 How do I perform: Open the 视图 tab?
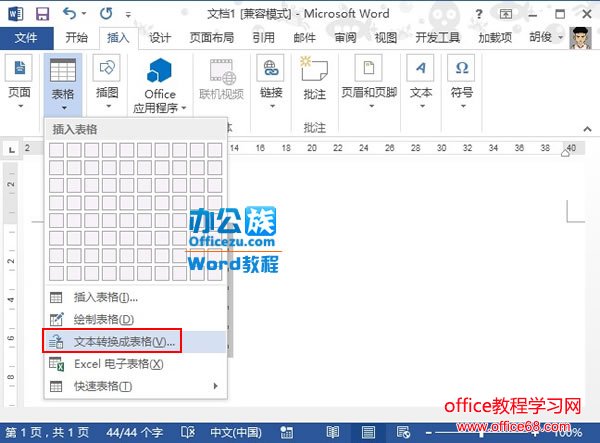pyautogui.click(x=386, y=37)
